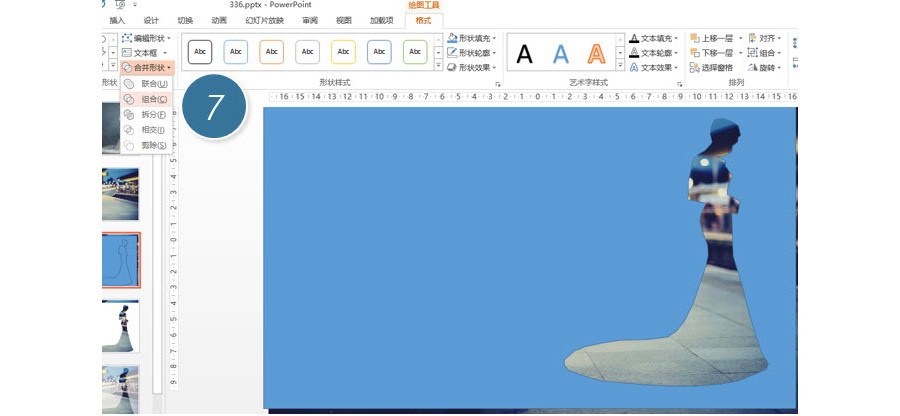Switch to the 动画 animations tab
This screenshot has height=416, width=900.
(219, 20)
